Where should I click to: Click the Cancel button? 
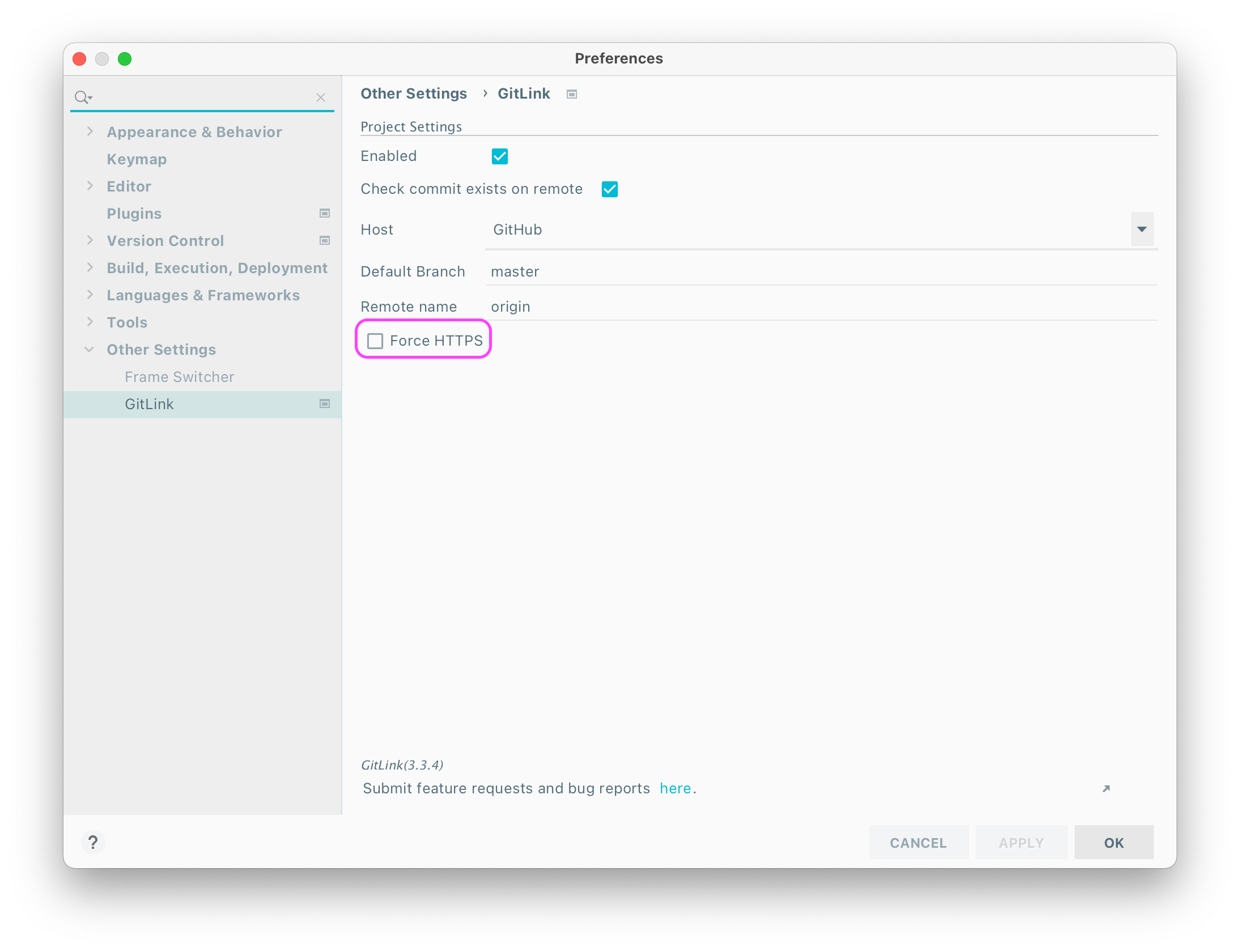click(918, 843)
